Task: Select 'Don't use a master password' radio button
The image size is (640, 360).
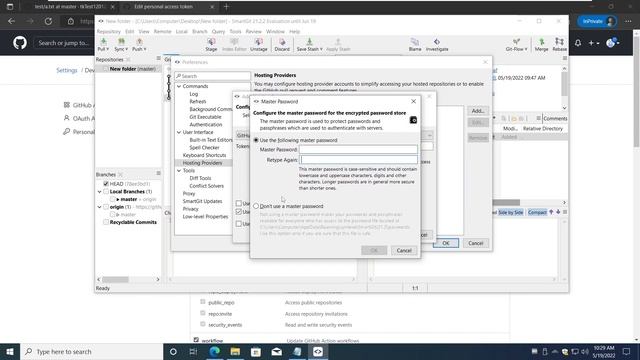Action: pyautogui.click(x=256, y=206)
